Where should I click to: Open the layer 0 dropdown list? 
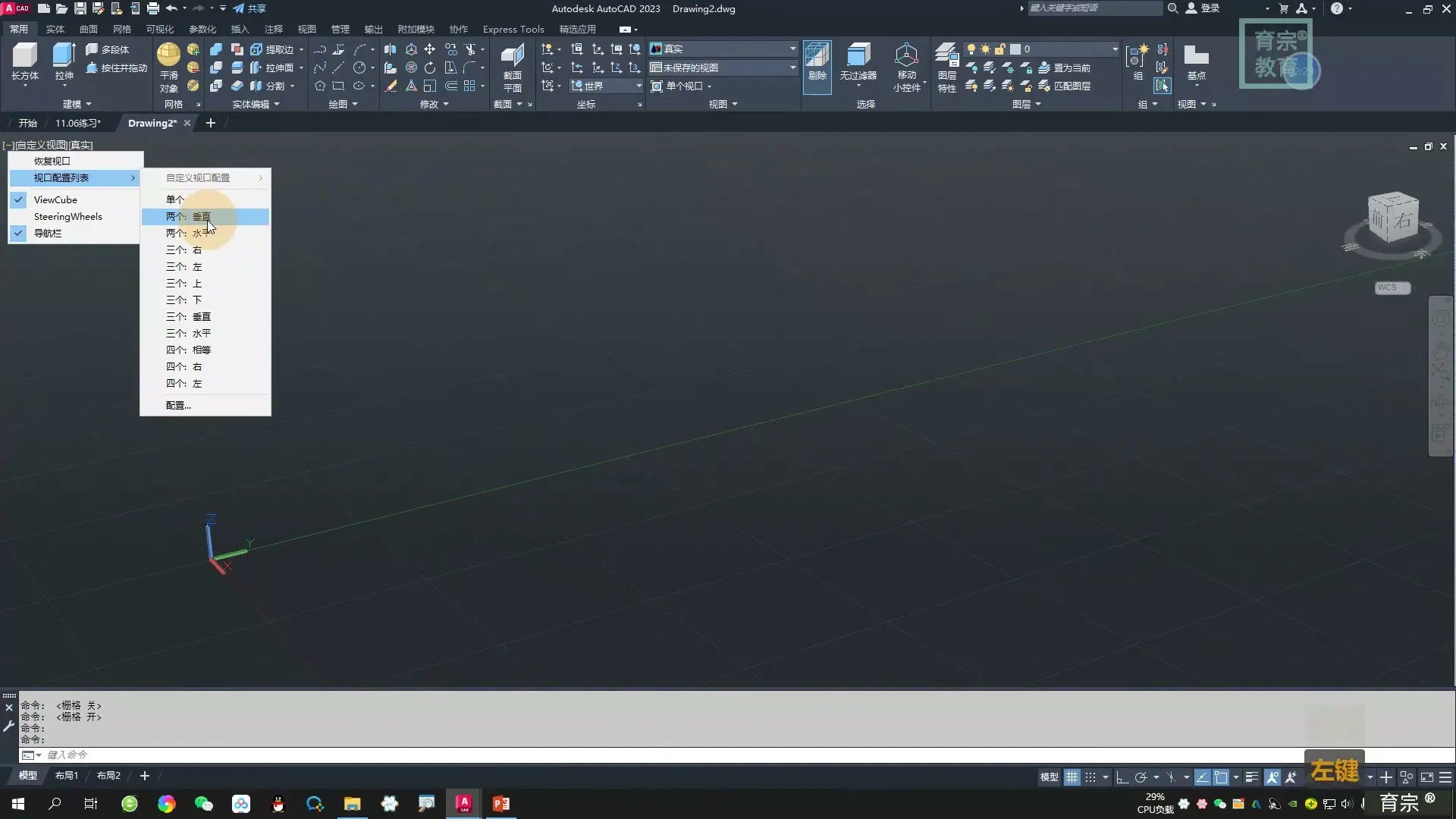[x=1115, y=49]
